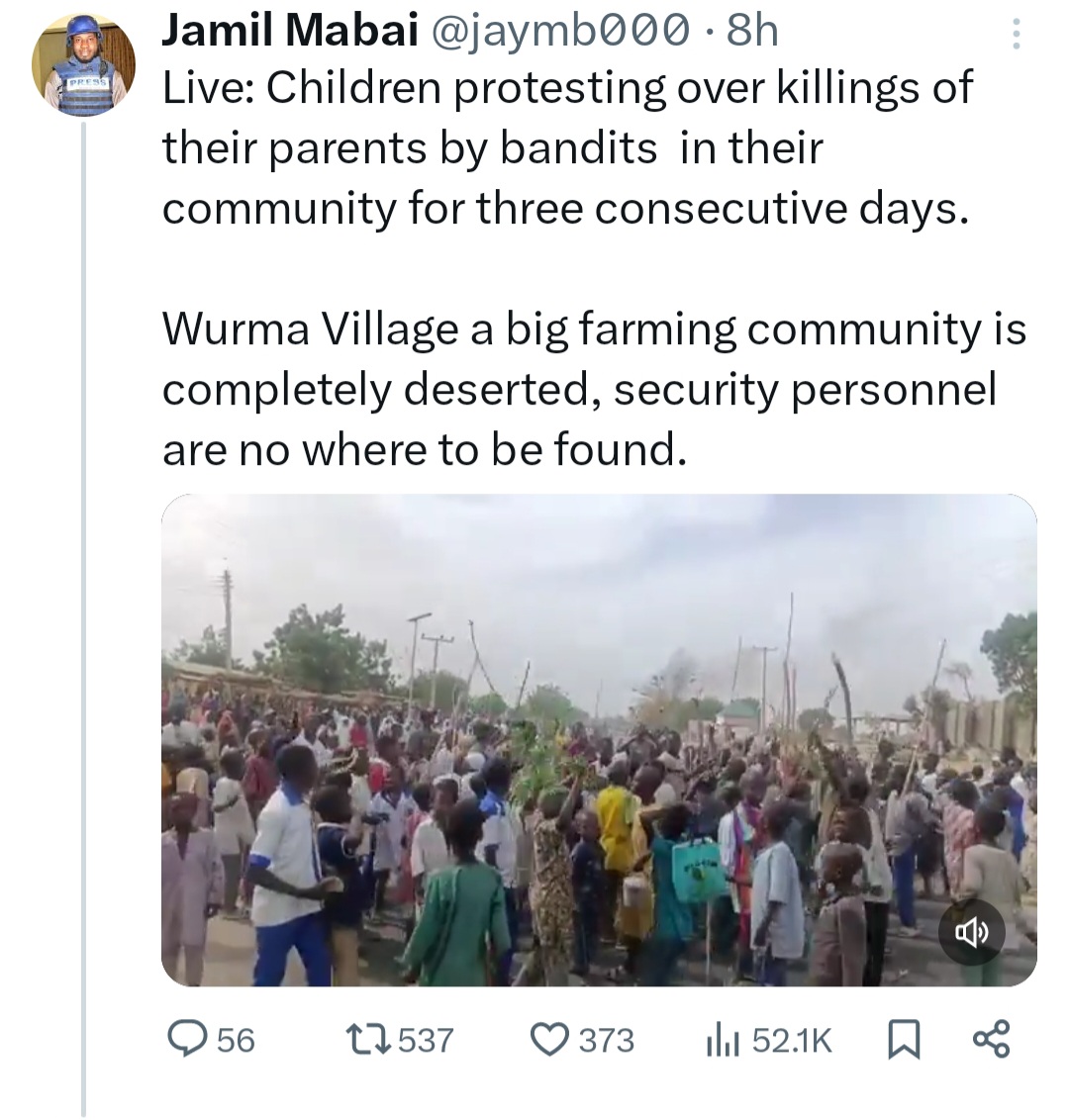Viewport: 1069px width, 1120px height.
Task: Click the 537 reposts count
Action: point(426,1040)
